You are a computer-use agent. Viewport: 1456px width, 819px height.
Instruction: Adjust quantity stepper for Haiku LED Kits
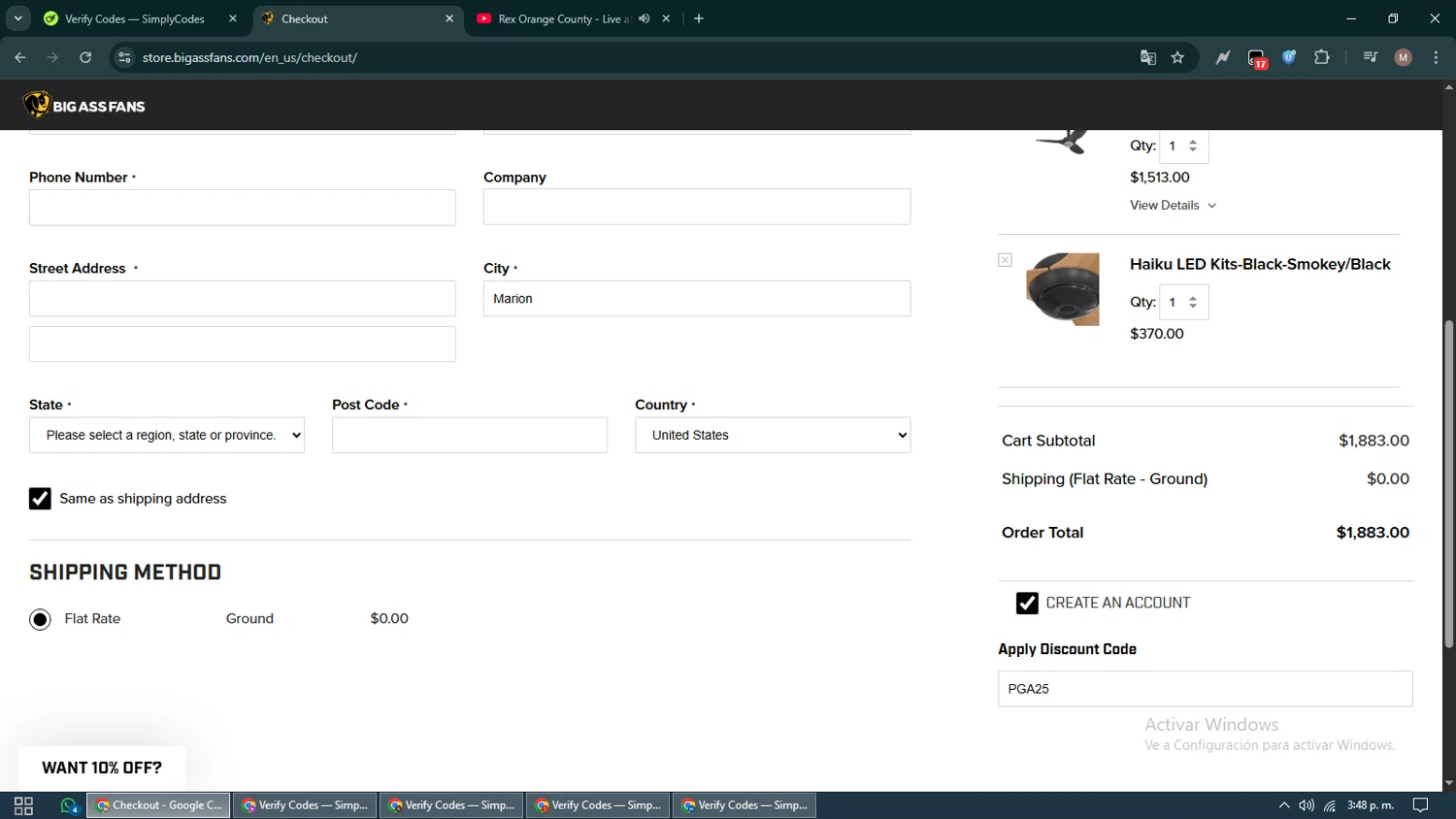[x=1193, y=302]
